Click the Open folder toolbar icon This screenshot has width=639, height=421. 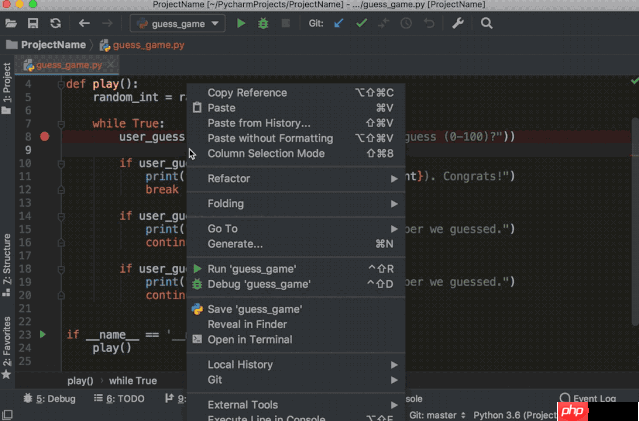(x=11, y=23)
